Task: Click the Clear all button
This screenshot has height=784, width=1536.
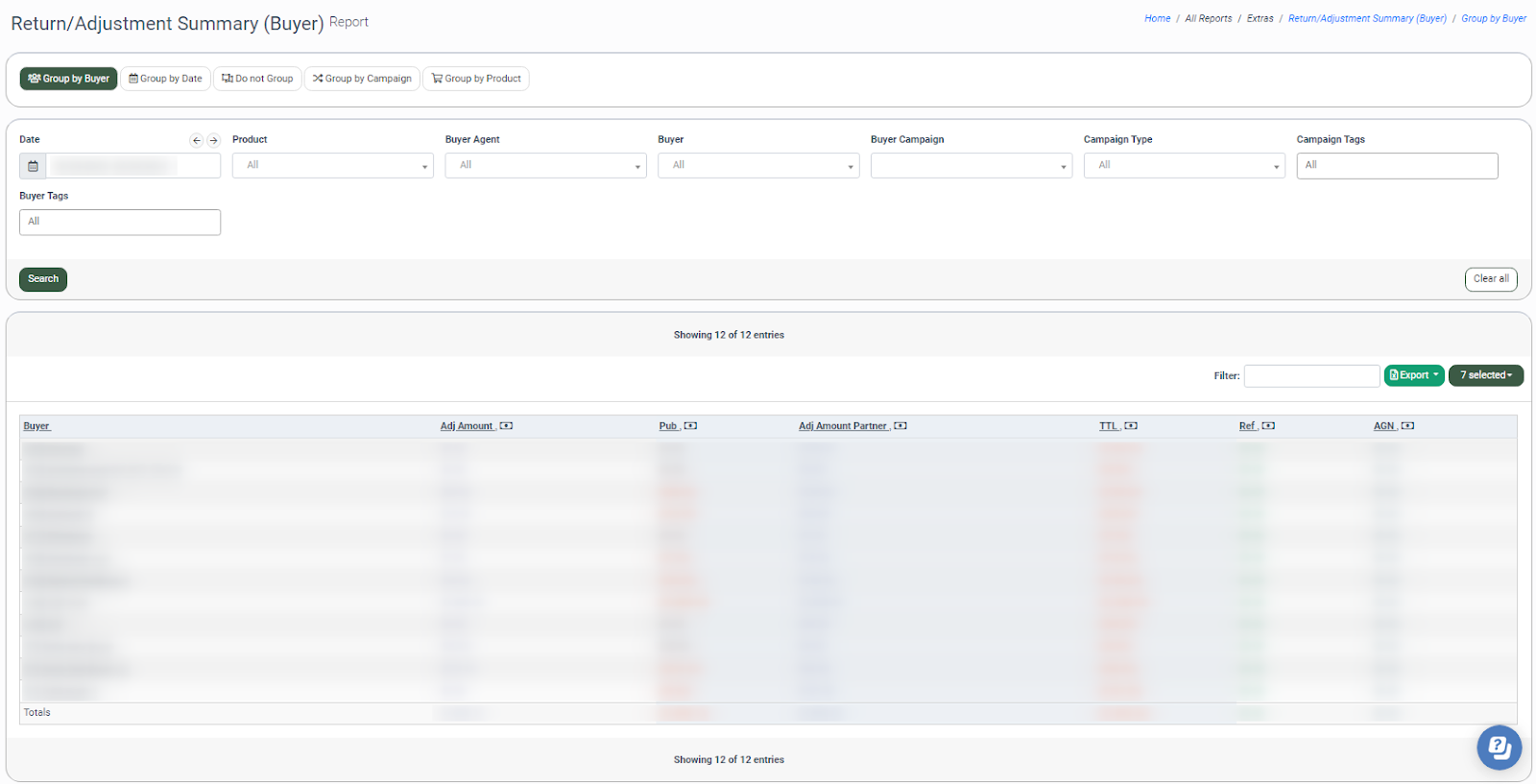Action: pos(1490,279)
